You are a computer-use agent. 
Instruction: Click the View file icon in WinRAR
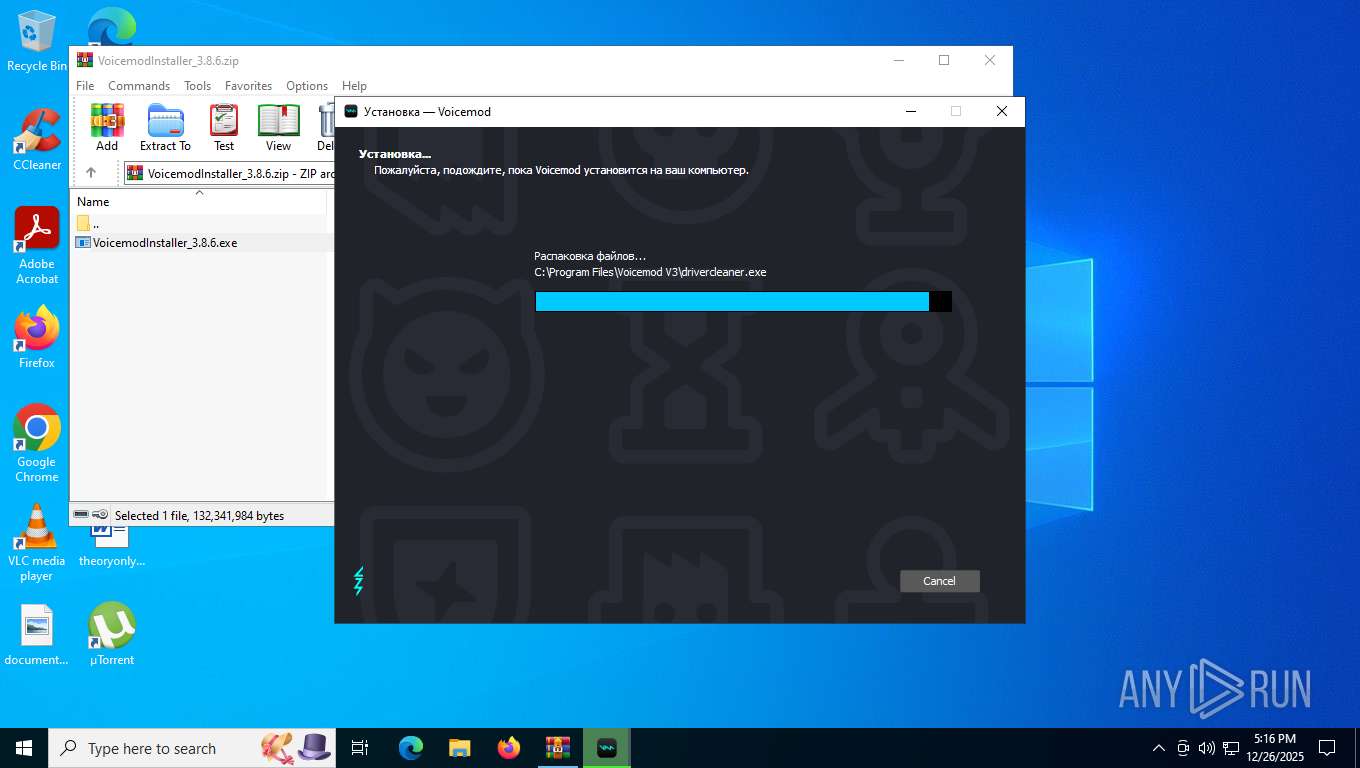[278, 128]
